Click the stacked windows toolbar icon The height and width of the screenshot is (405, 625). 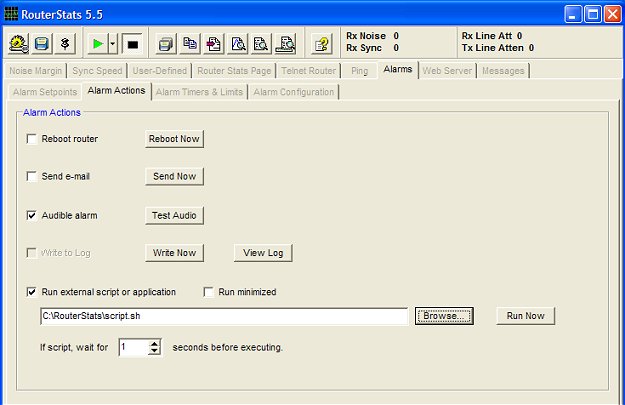coord(166,44)
